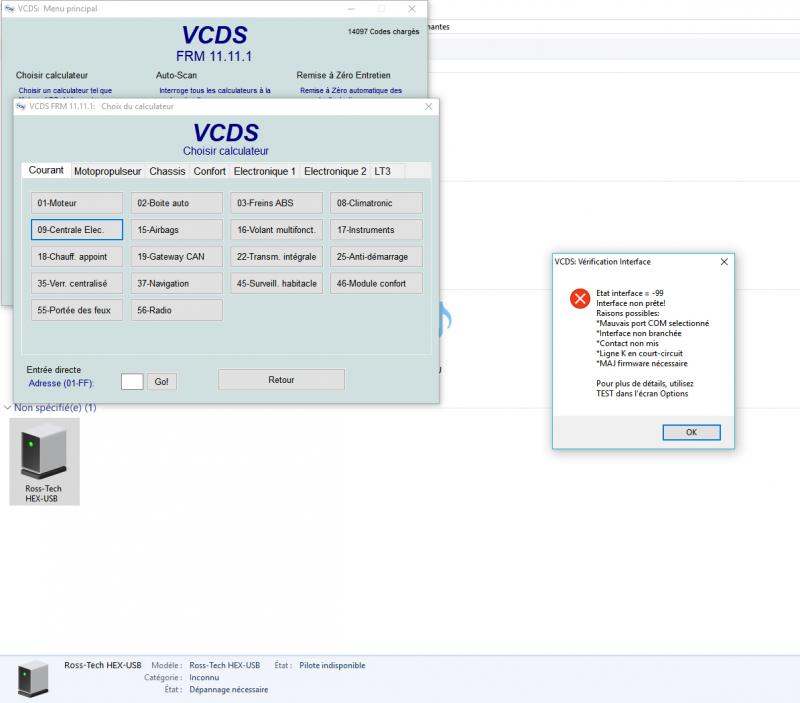Close the VCDS Menu principal window
The width and height of the screenshot is (800, 703).
pyautogui.click(x=412, y=9)
